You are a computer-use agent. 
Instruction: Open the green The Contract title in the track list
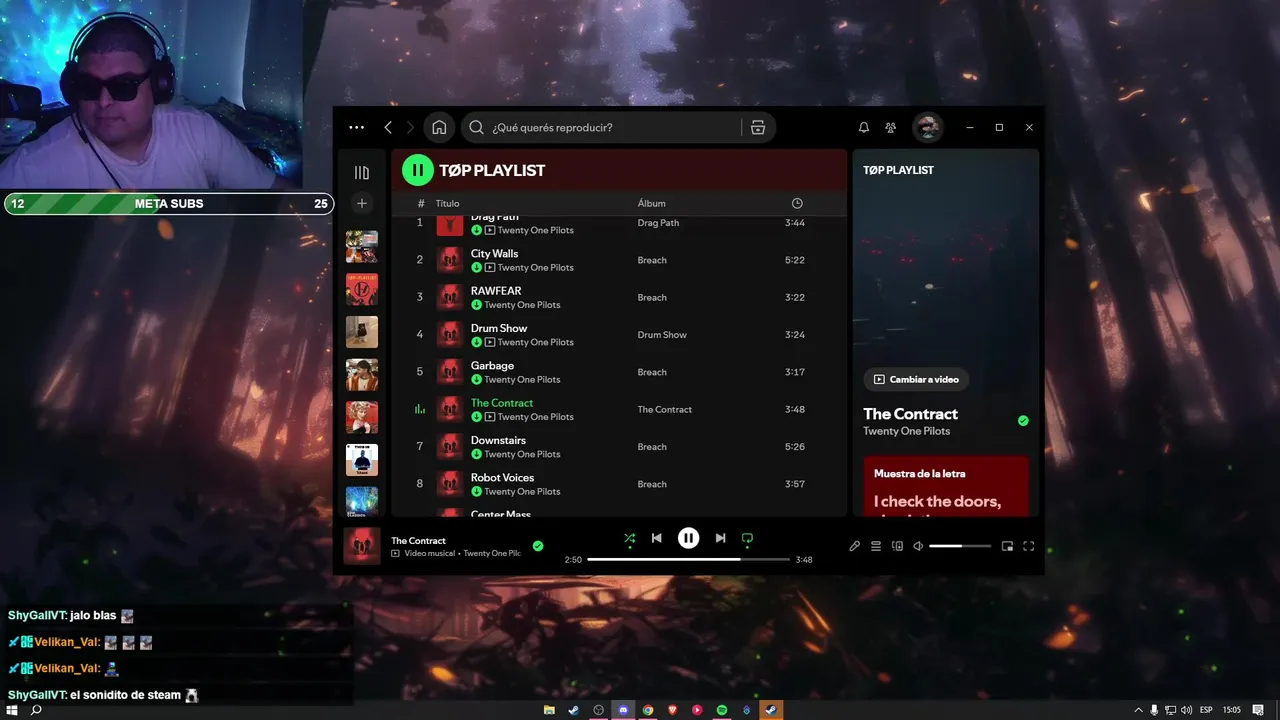tap(502, 403)
